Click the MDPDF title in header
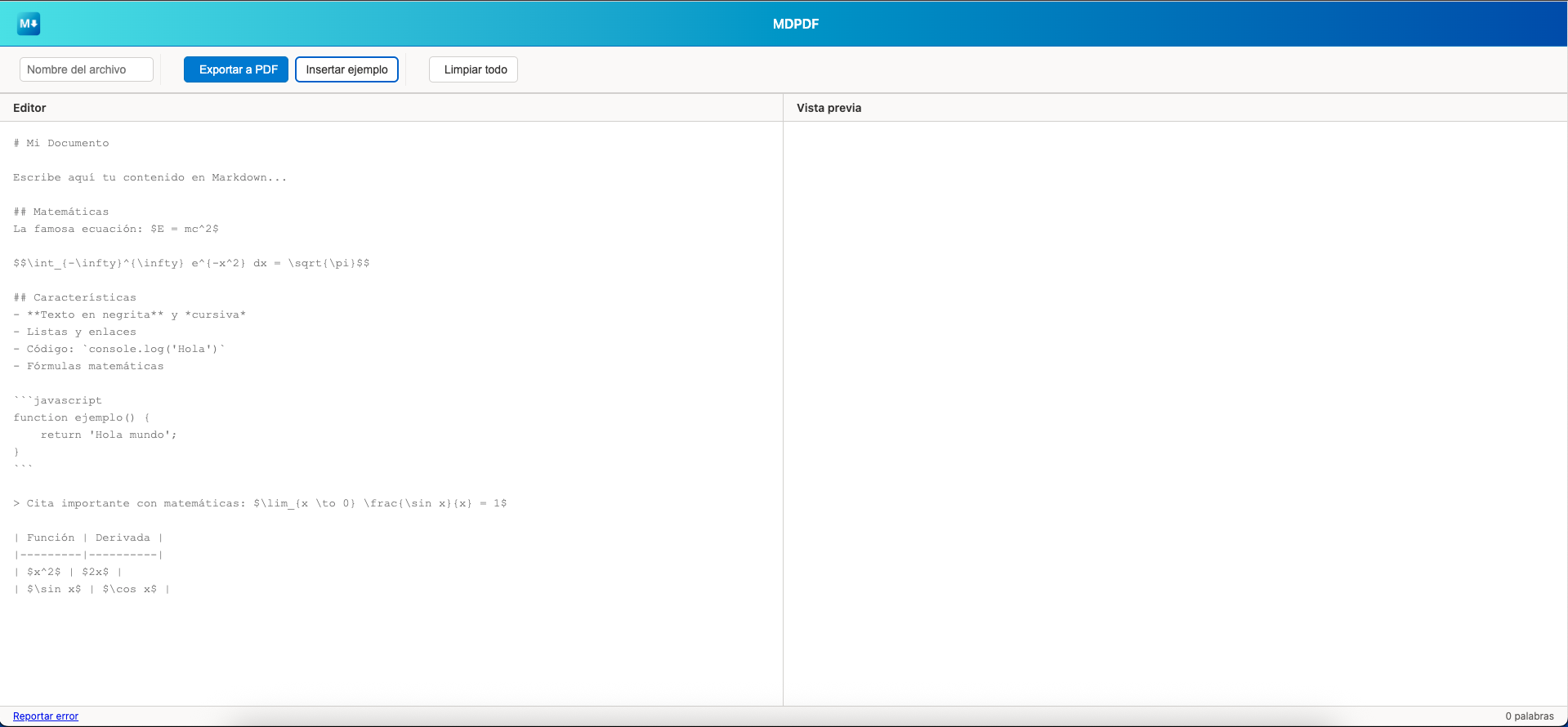 [795, 25]
